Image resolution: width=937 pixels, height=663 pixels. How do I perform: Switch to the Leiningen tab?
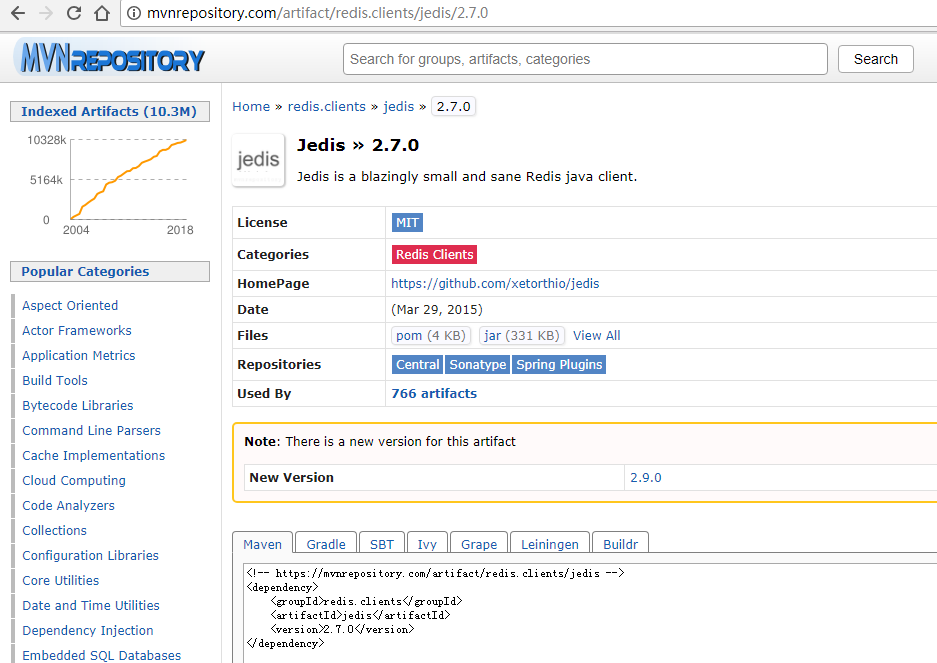click(x=550, y=543)
